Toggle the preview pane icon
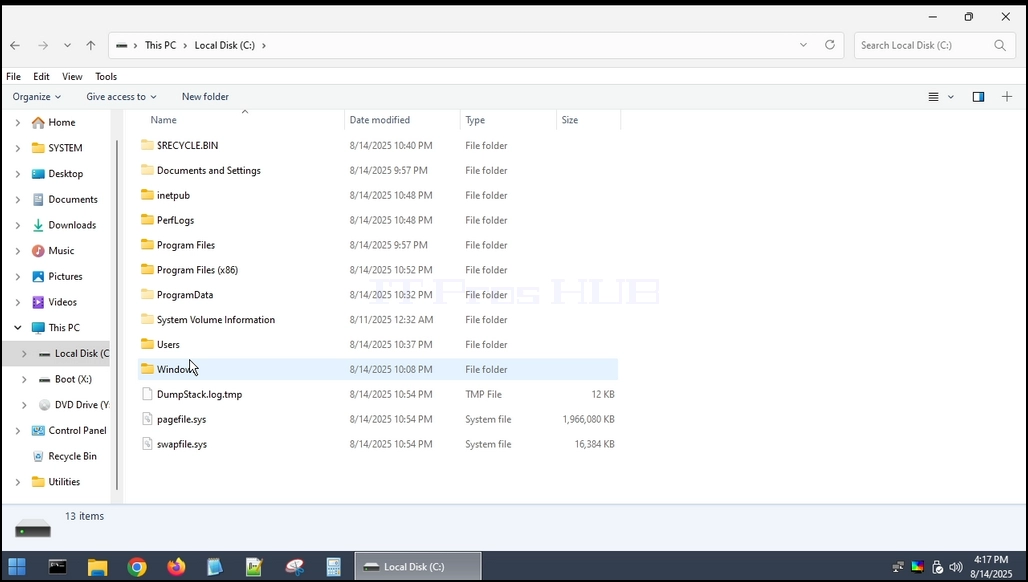This screenshot has width=1028, height=582. coord(978,97)
